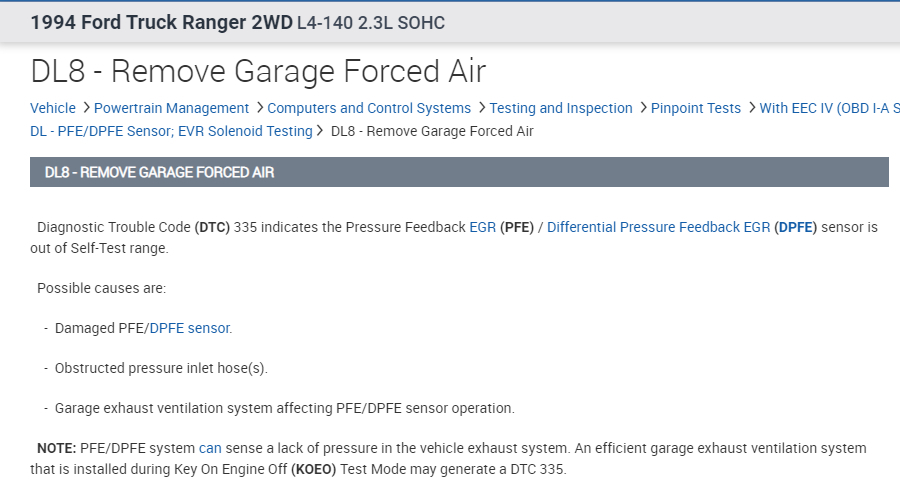Image resolution: width=900 pixels, height=493 pixels.
Task: Go to Powertrain Management breadcrumb
Action: click(171, 108)
